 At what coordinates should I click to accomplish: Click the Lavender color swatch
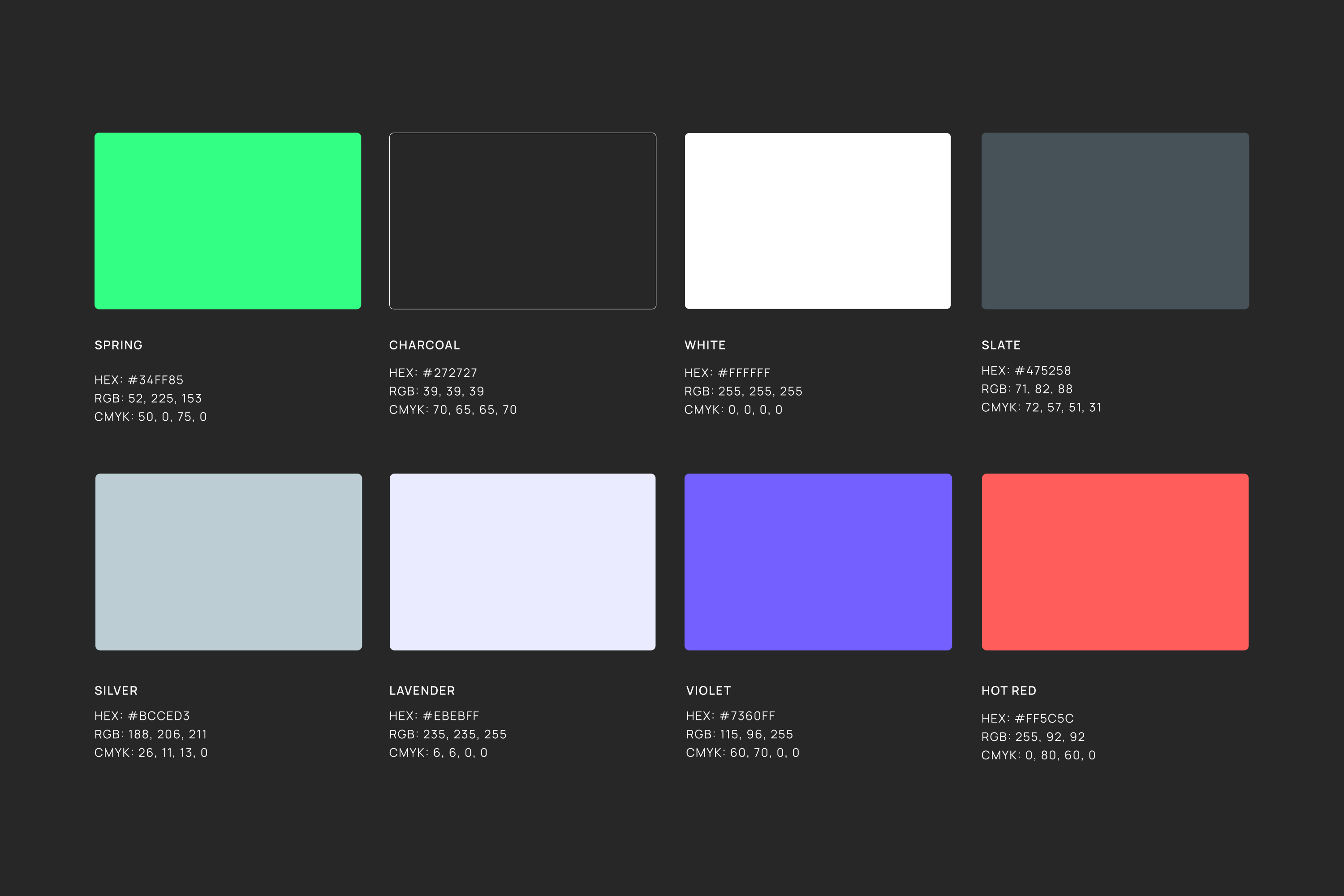click(522, 562)
